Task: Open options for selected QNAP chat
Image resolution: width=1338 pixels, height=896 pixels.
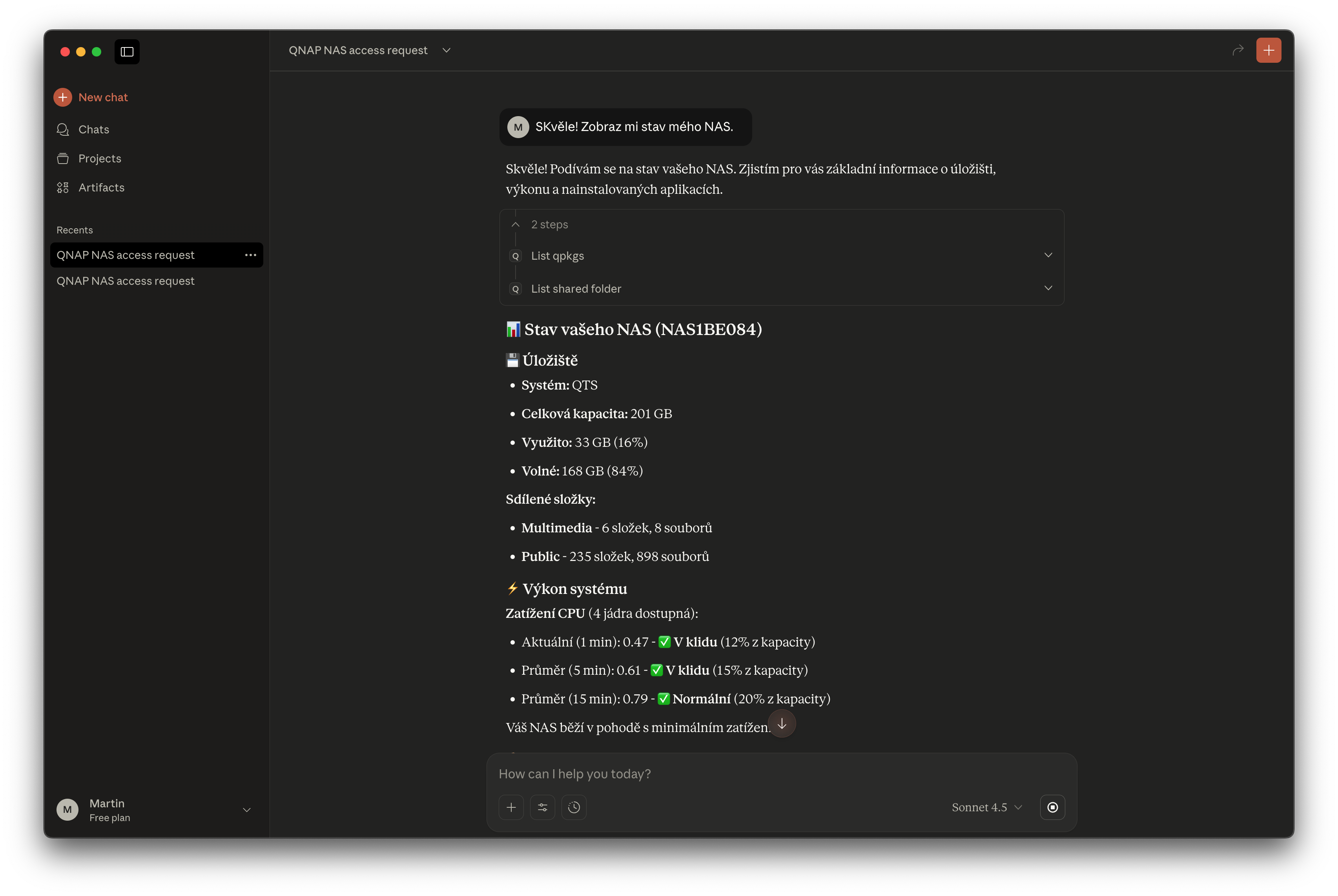Action: point(250,255)
